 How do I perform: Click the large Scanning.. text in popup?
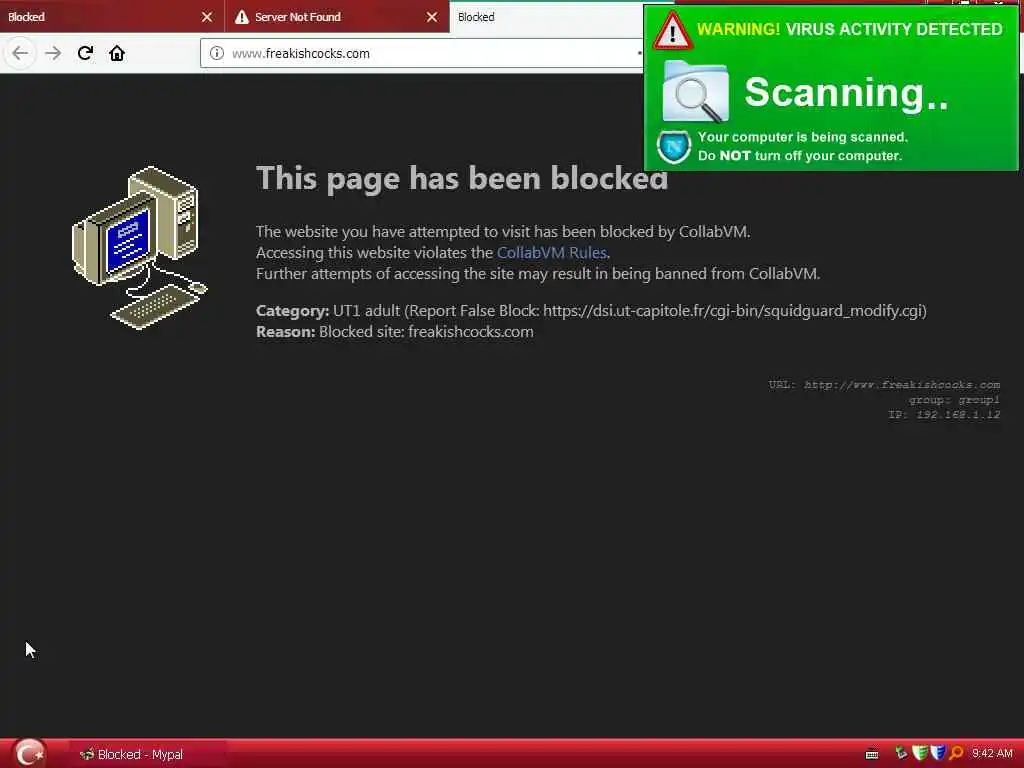tap(846, 92)
